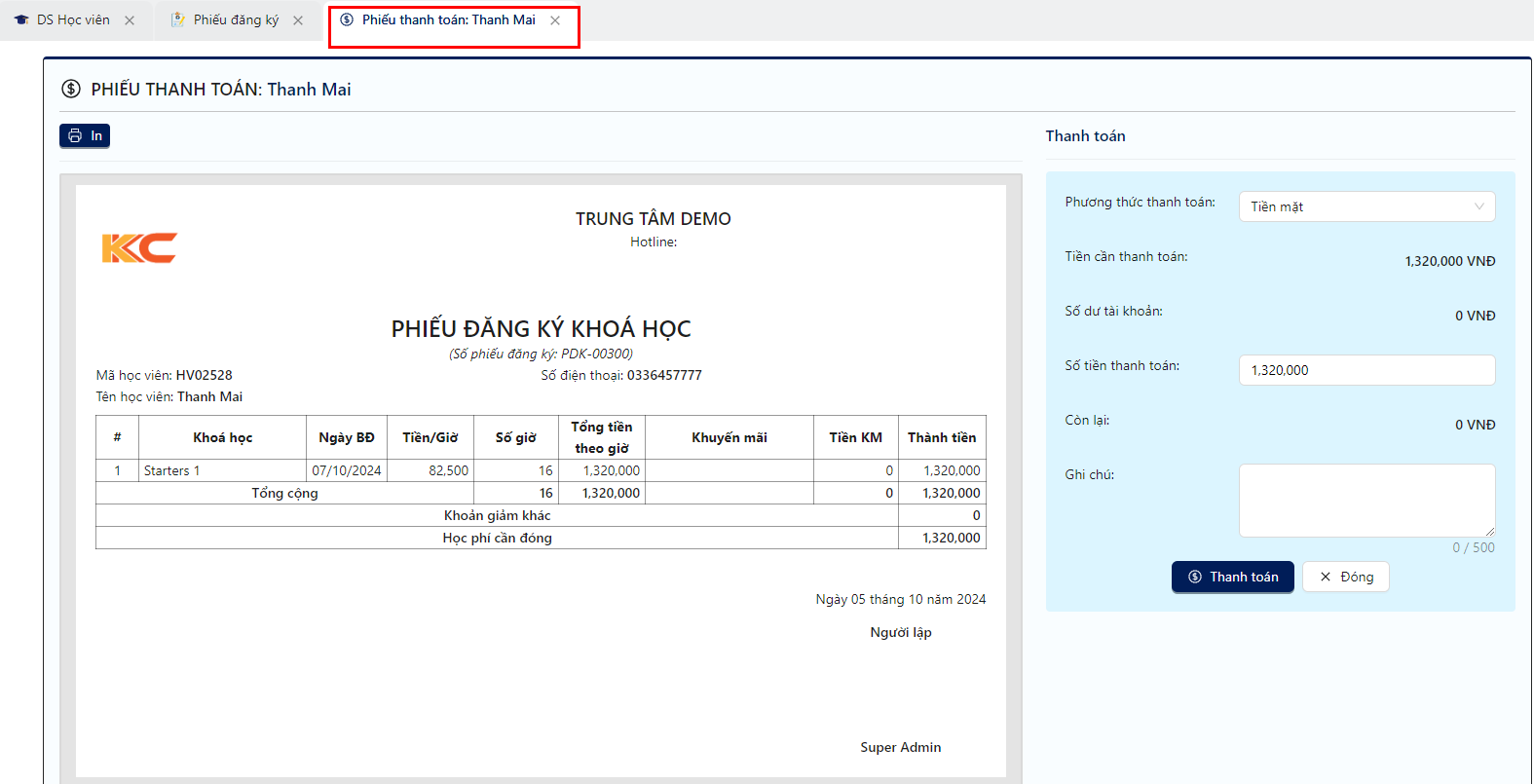Click the form icon on Phiếu đăng ký tab

pyautogui.click(x=178, y=19)
